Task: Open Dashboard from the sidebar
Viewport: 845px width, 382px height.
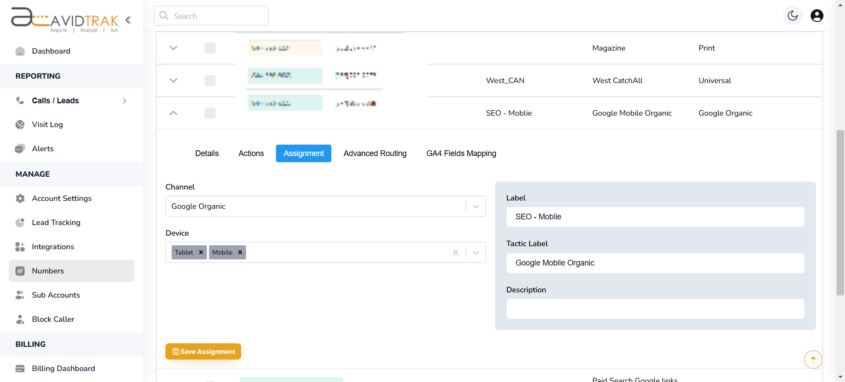Action: (51, 51)
